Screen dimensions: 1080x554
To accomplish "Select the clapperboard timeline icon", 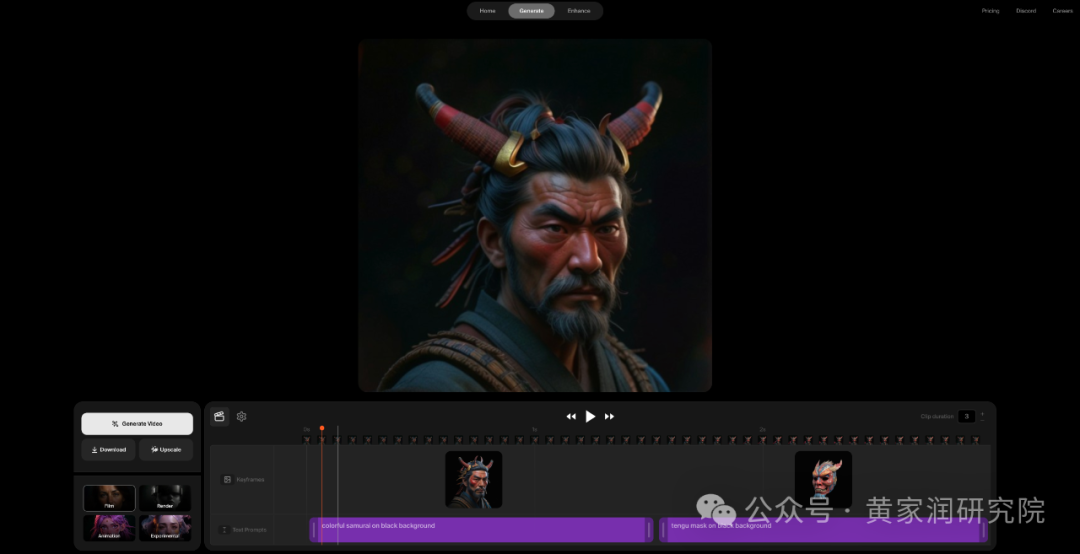I will 220,416.
